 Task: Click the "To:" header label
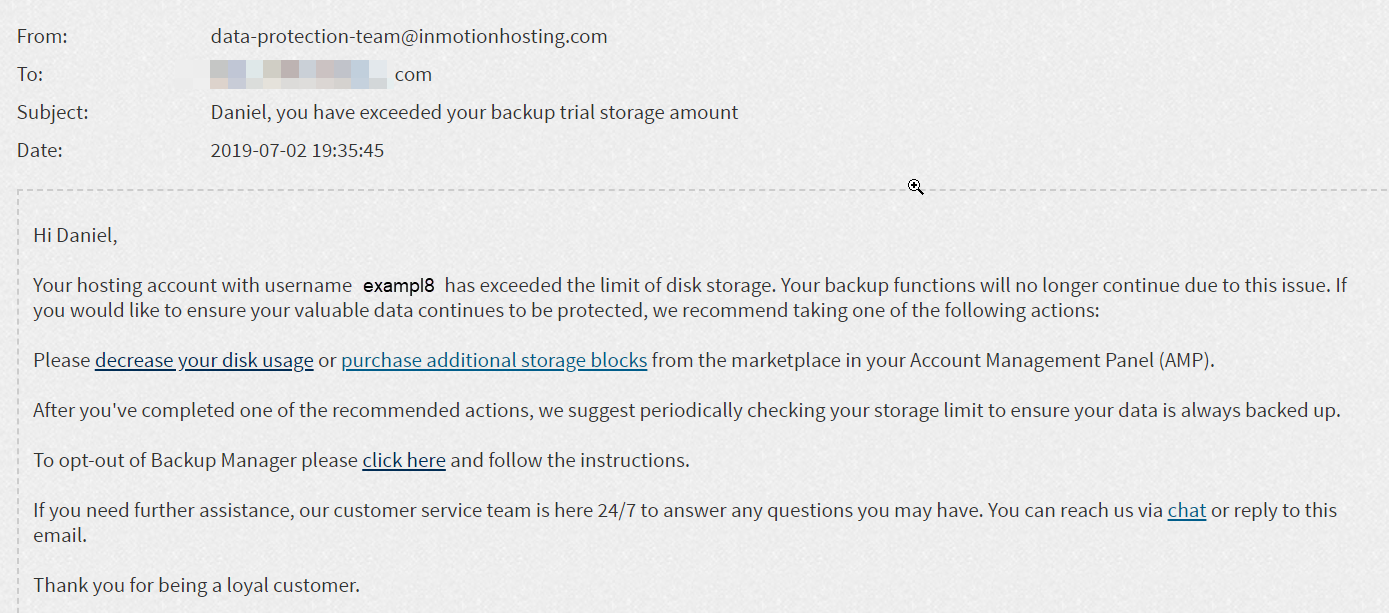(x=30, y=74)
